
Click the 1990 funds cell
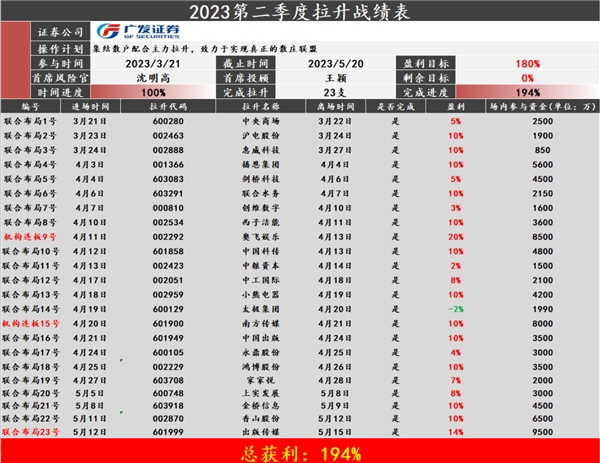pyautogui.click(x=543, y=309)
